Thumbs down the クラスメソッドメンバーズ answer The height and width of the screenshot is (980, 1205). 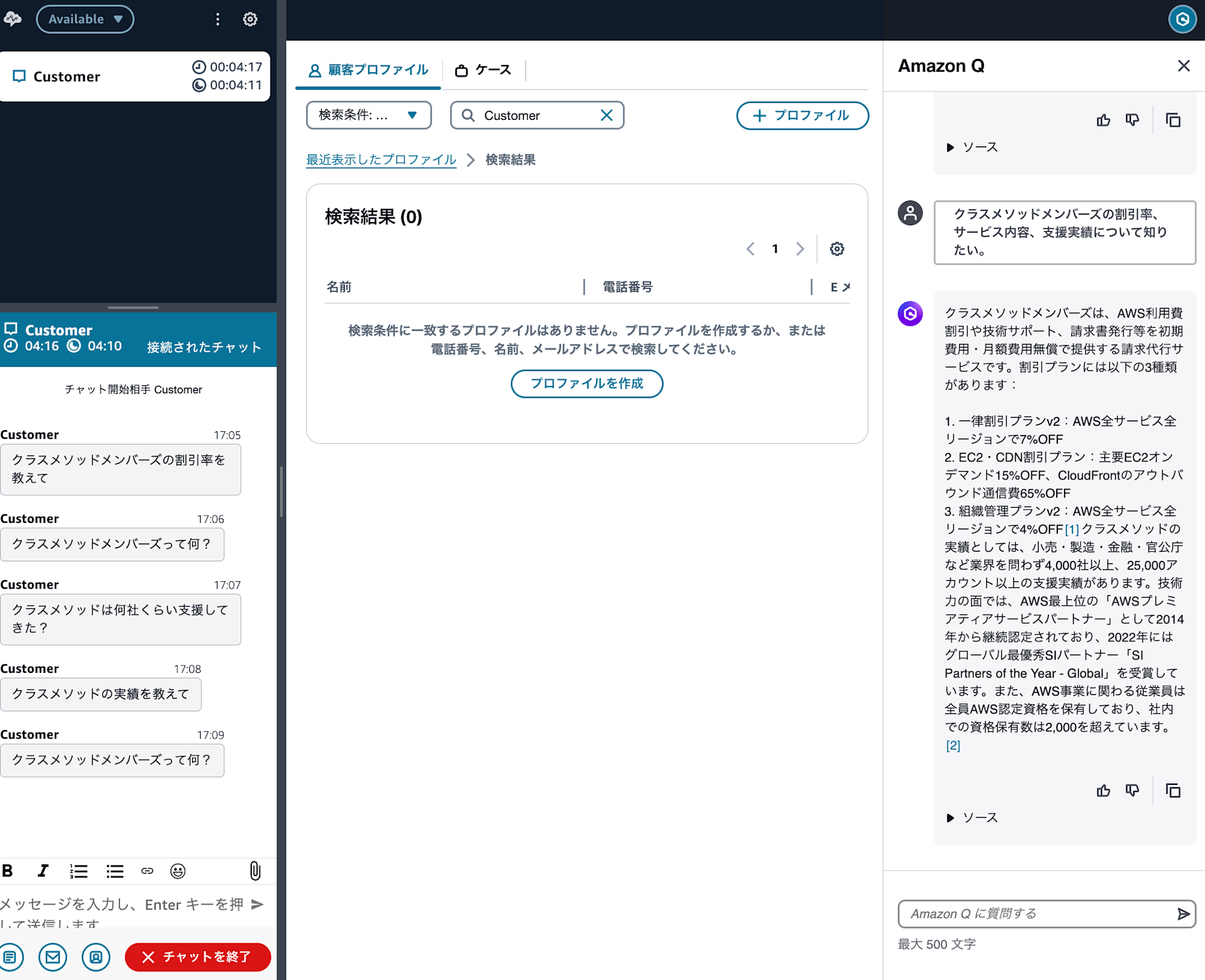pyautogui.click(x=1132, y=790)
